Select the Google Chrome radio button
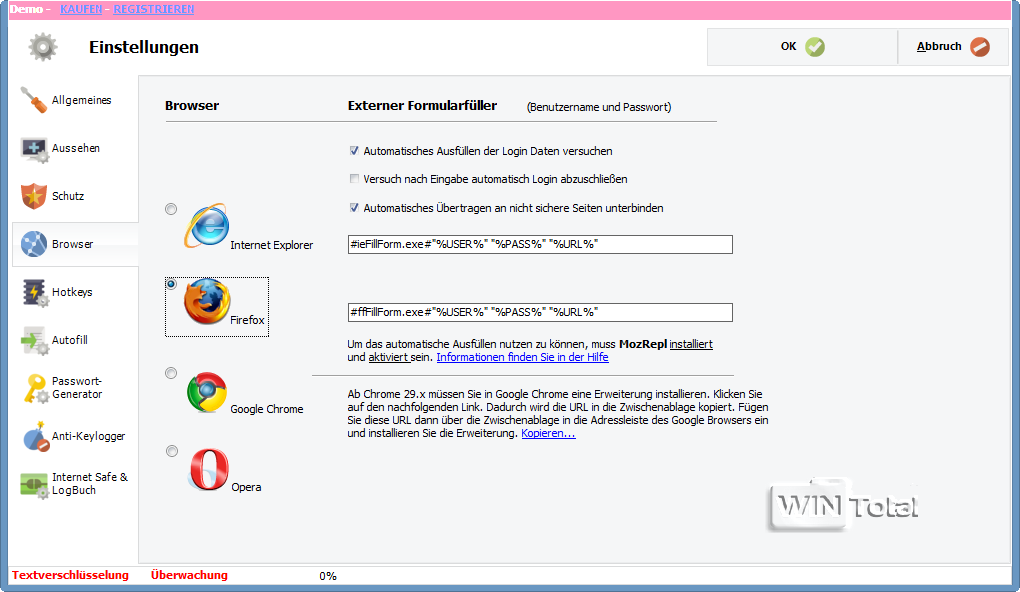This screenshot has width=1020, height=592. (x=171, y=373)
